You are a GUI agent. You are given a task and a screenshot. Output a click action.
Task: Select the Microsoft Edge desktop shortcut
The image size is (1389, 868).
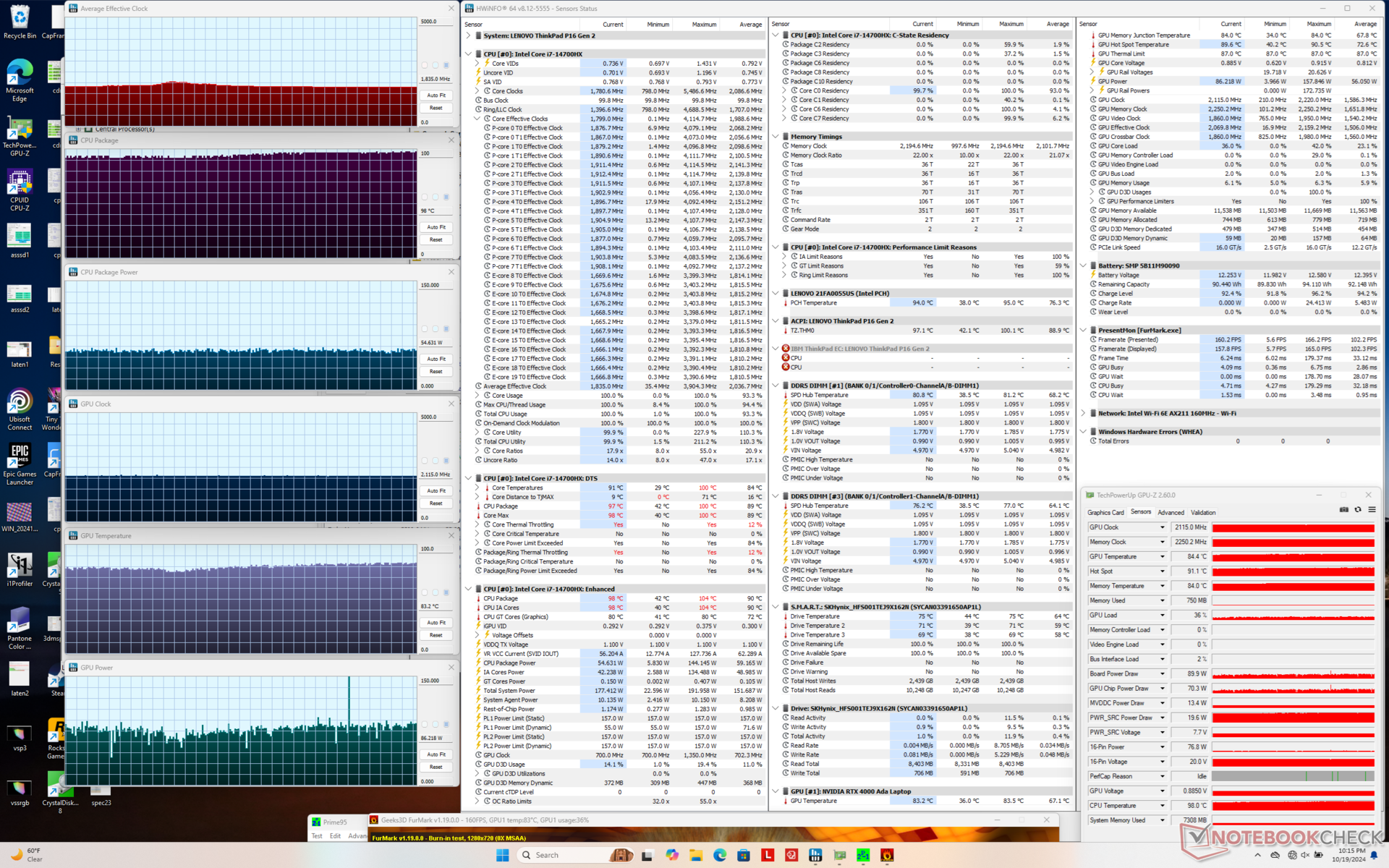coord(20,81)
